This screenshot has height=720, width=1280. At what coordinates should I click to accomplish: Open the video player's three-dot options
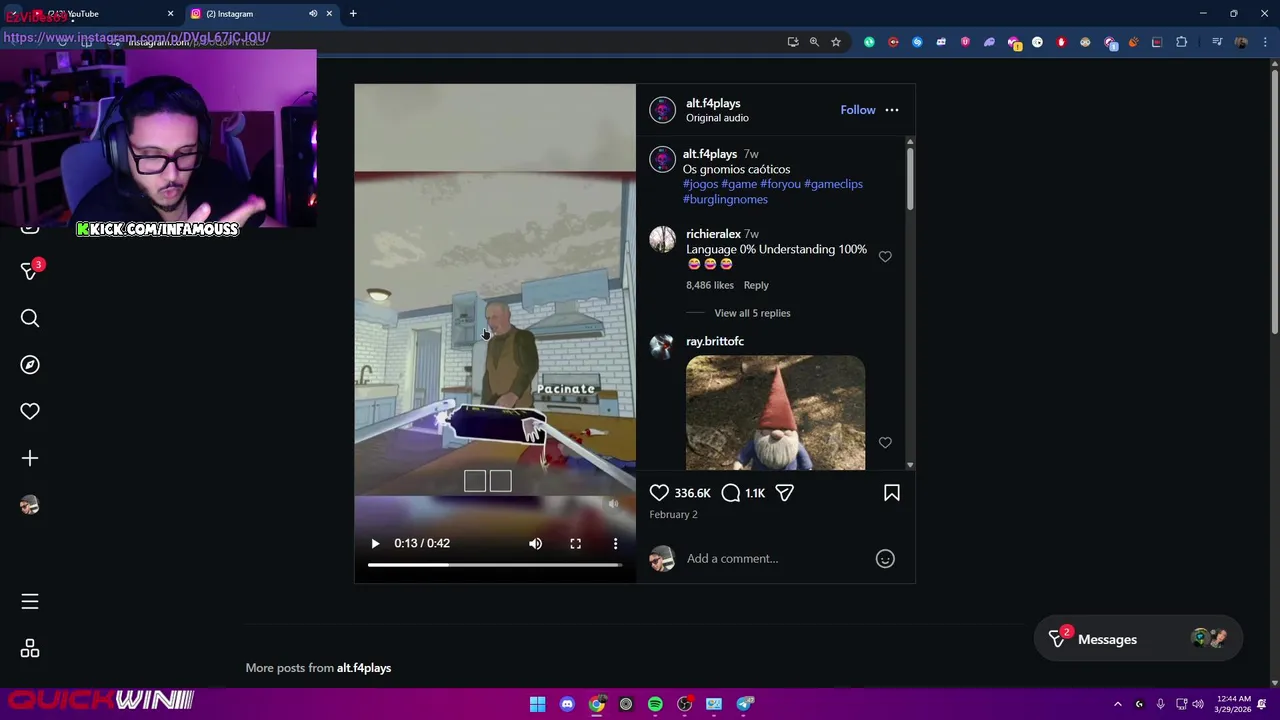[615, 543]
